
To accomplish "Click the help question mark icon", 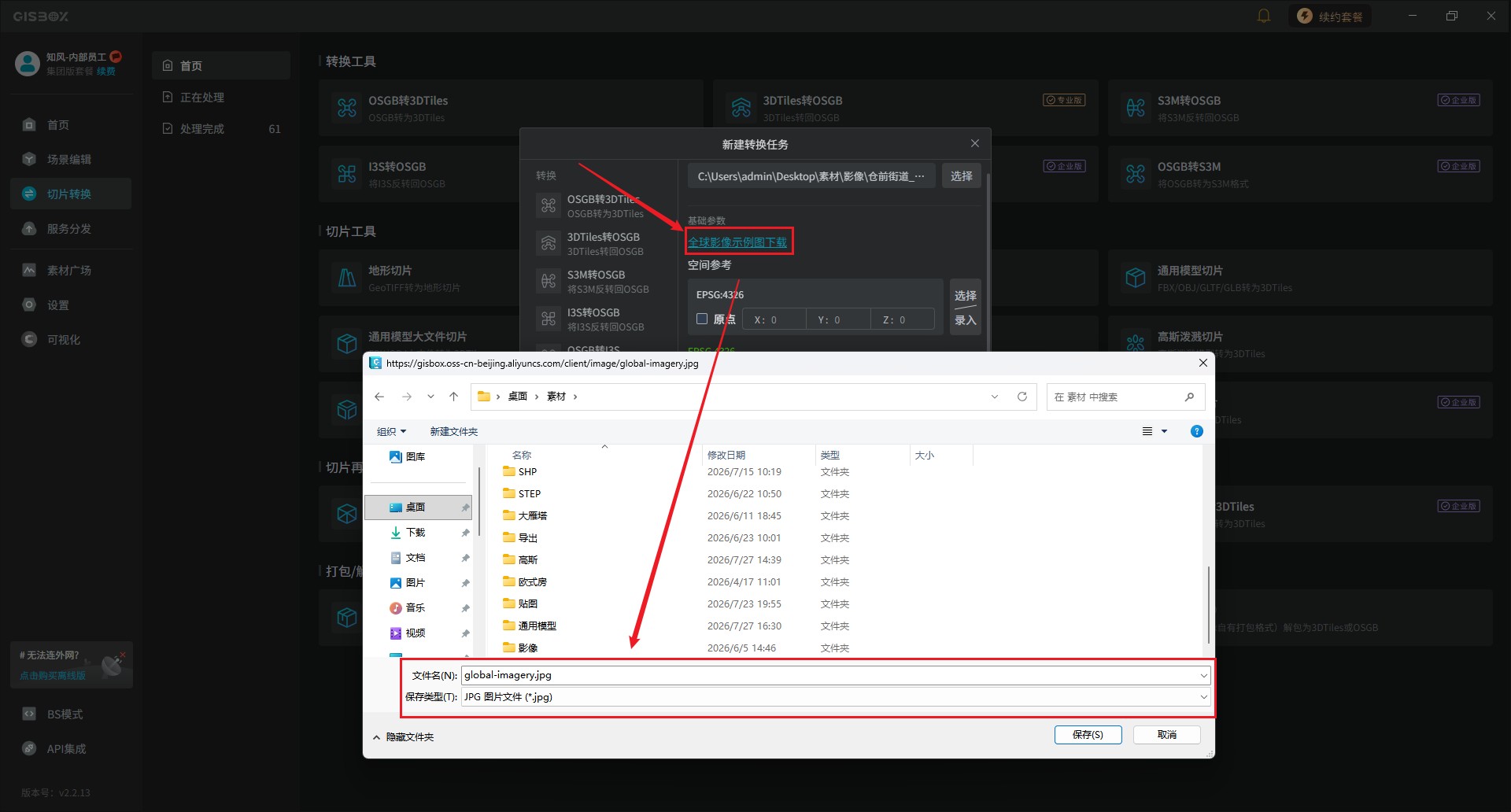I will pos(1197,431).
